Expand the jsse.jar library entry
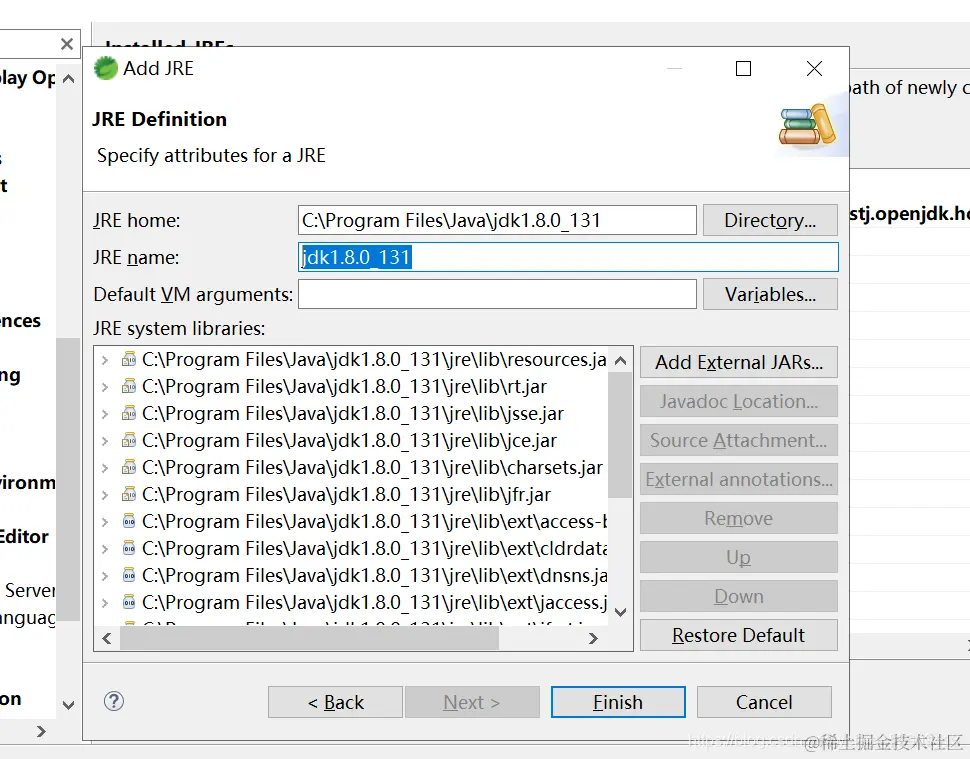Screen dimensions: 970x759 tap(105, 414)
